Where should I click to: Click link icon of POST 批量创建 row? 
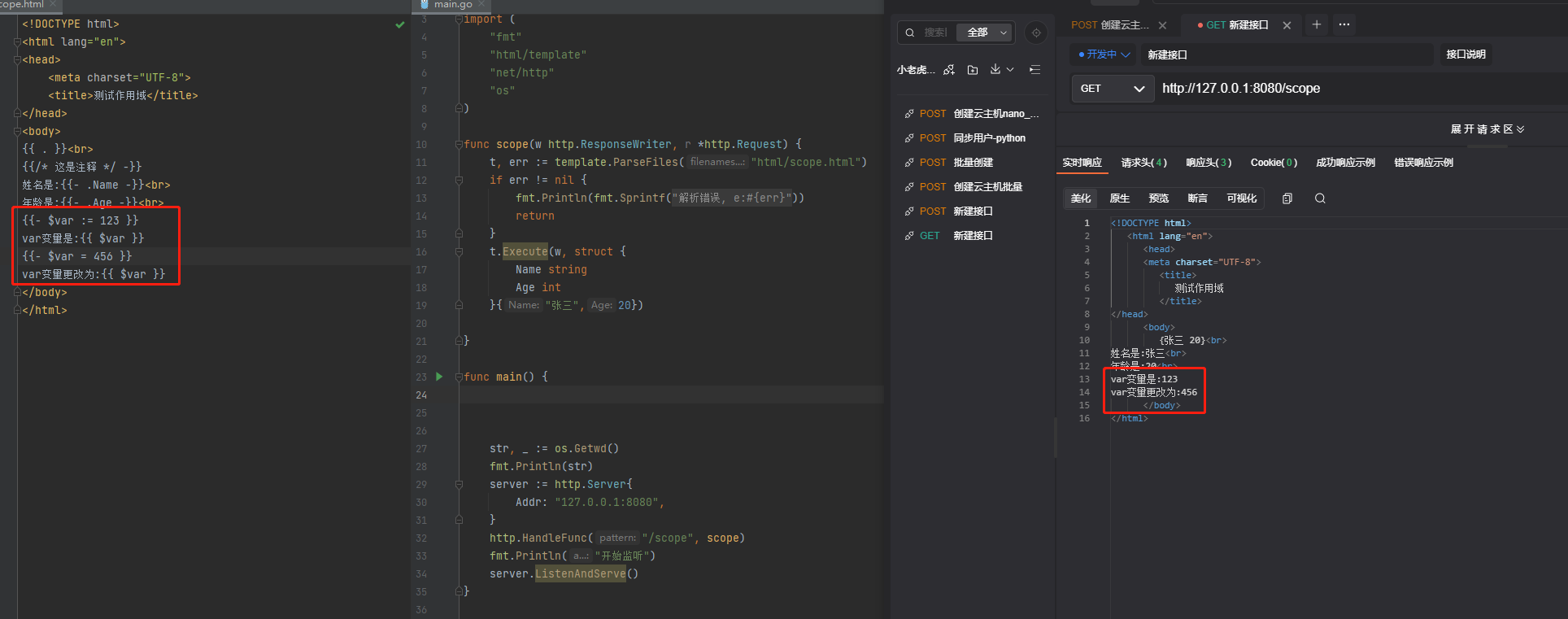[x=909, y=163]
